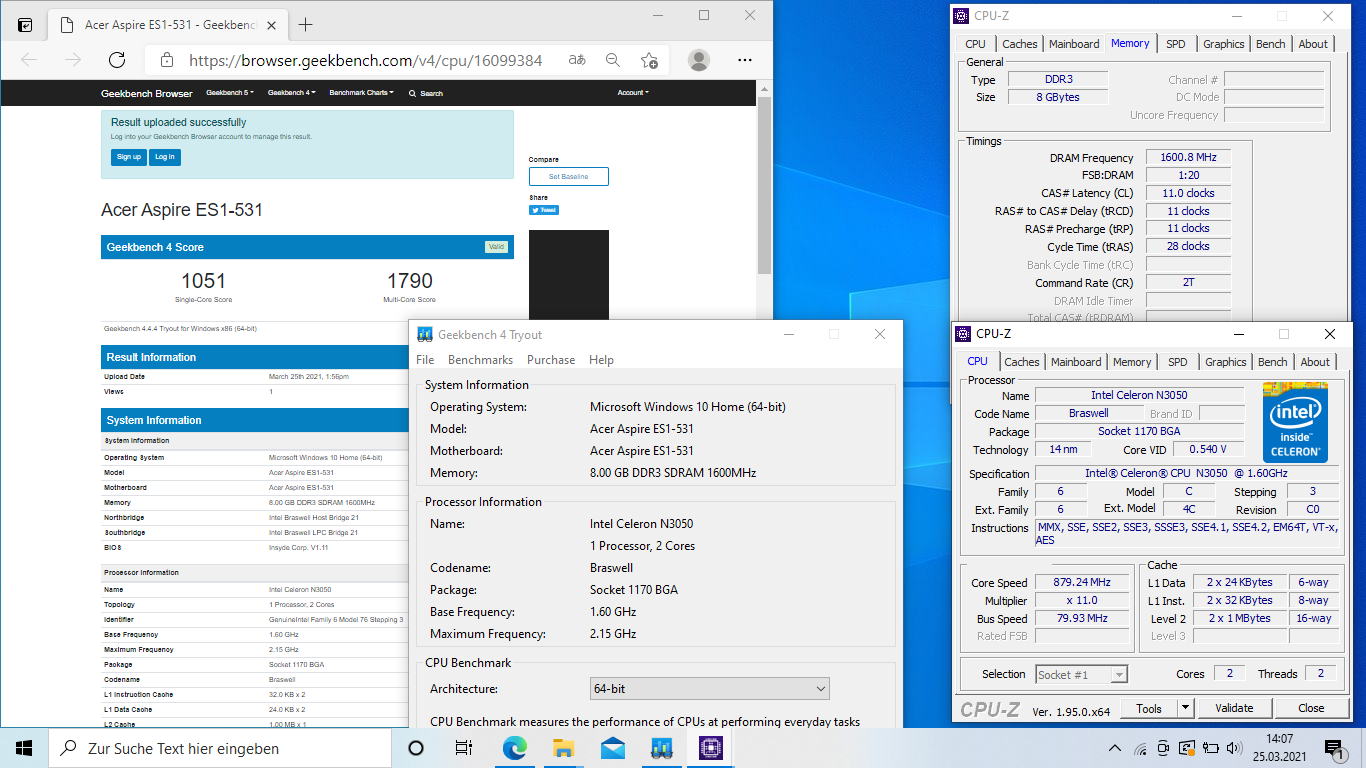Switch to Mainboard tab in upper CPU-Z window
Screen dimensions: 1366x768
1074,44
